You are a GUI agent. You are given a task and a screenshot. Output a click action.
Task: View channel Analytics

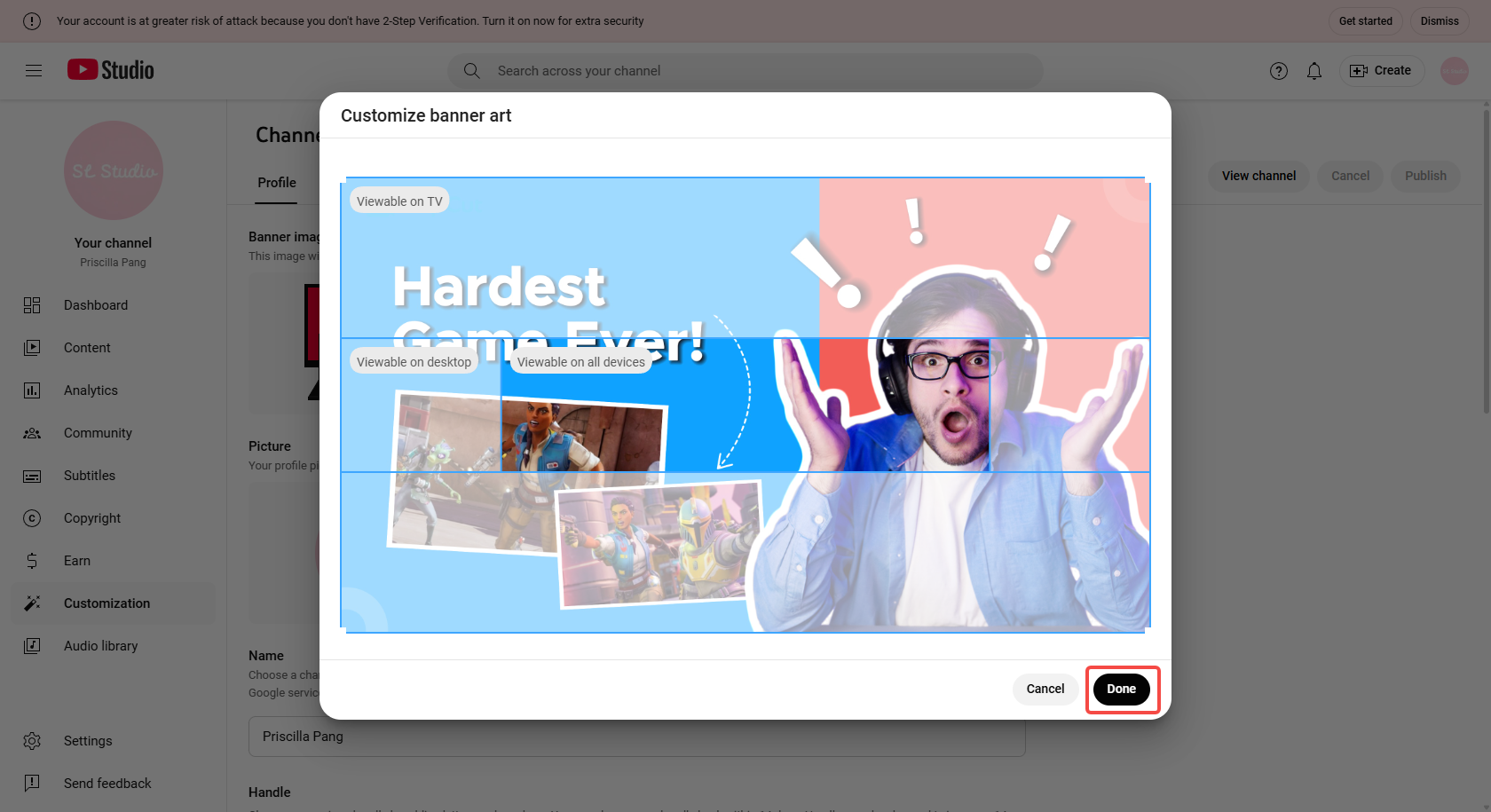coord(91,390)
